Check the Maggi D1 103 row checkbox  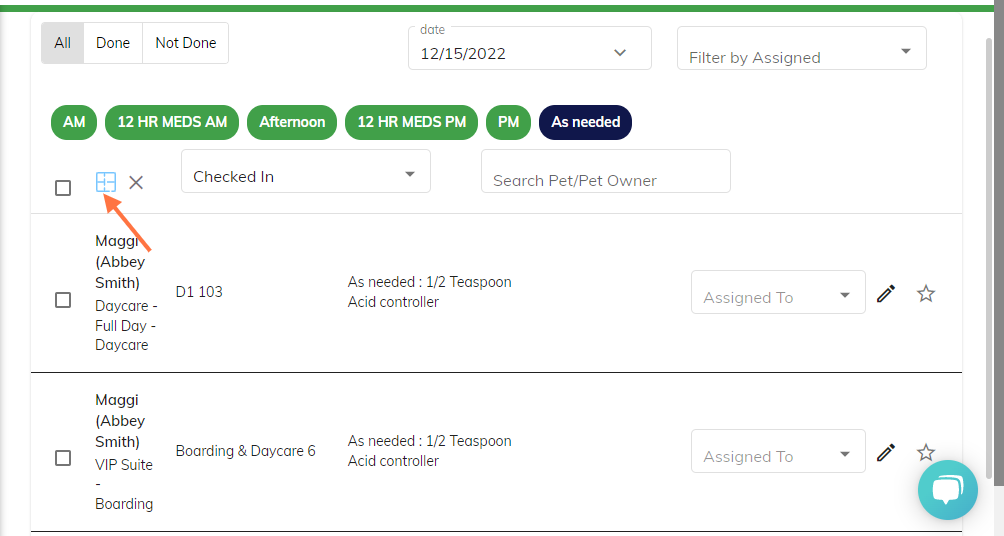[63, 300]
